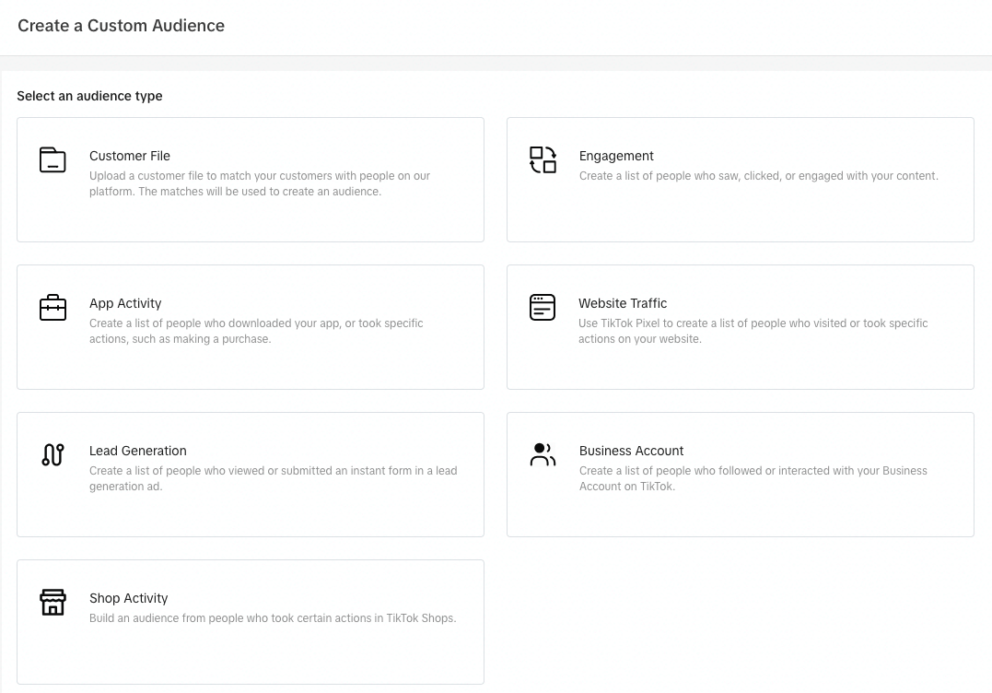Click the "Select an audience type" label
The image size is (992, 693).
coord(90,96)
